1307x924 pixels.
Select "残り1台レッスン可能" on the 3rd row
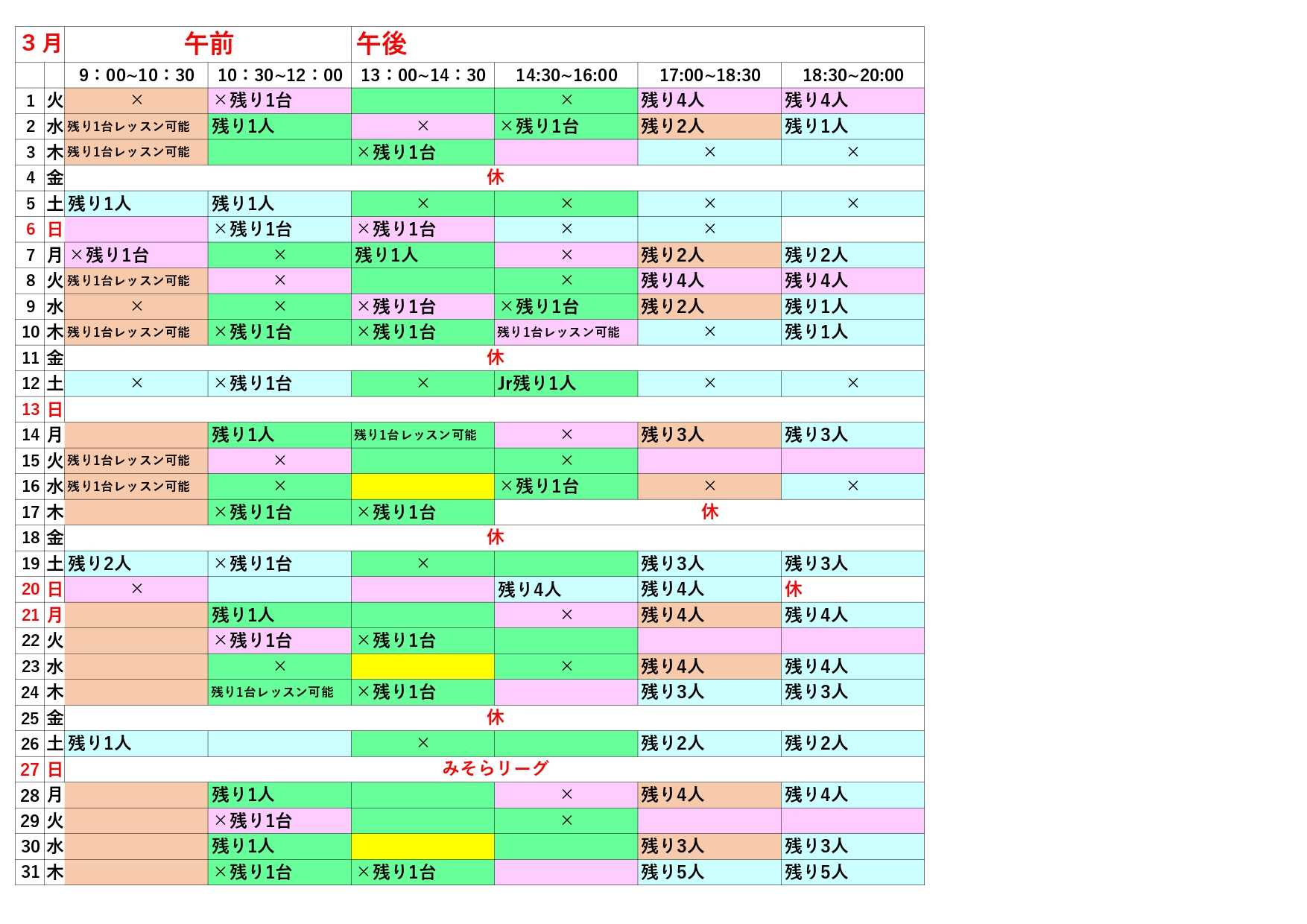pyautogui.click(x=128, y=152)
